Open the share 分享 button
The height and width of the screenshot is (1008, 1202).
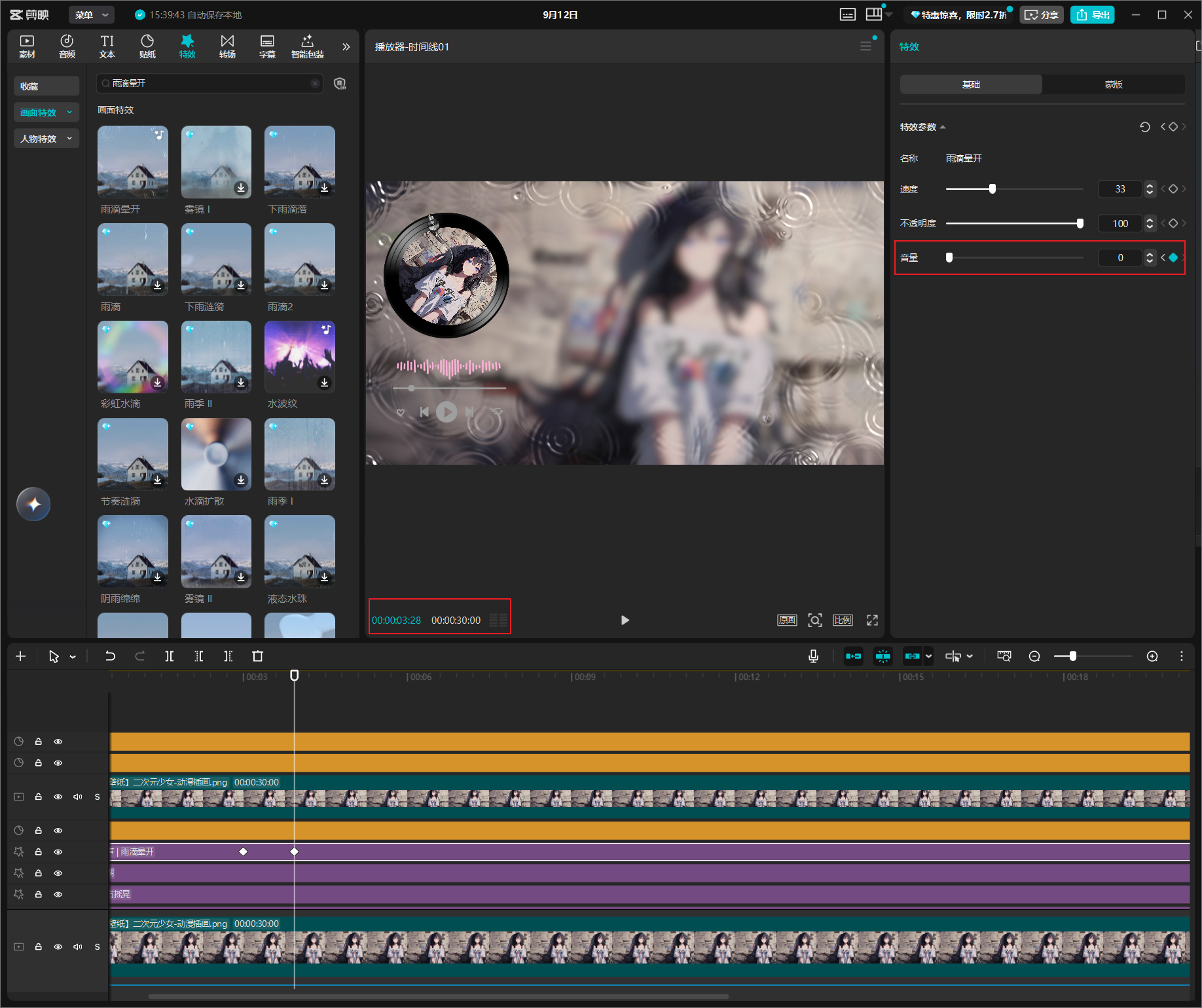[x=1041, y=15]
